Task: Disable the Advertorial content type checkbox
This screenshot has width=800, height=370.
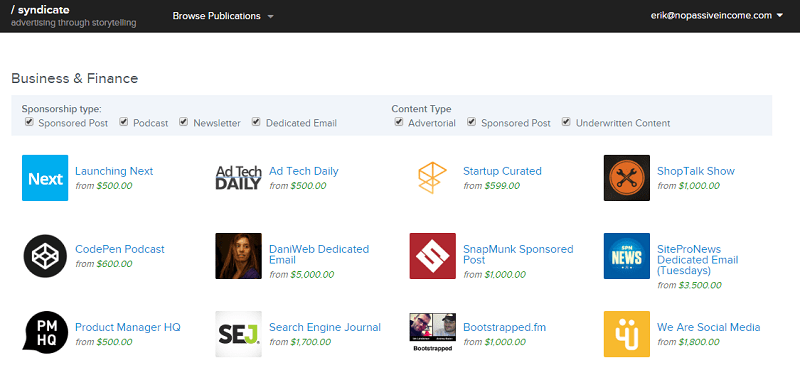Action: [x=399, y=122]
